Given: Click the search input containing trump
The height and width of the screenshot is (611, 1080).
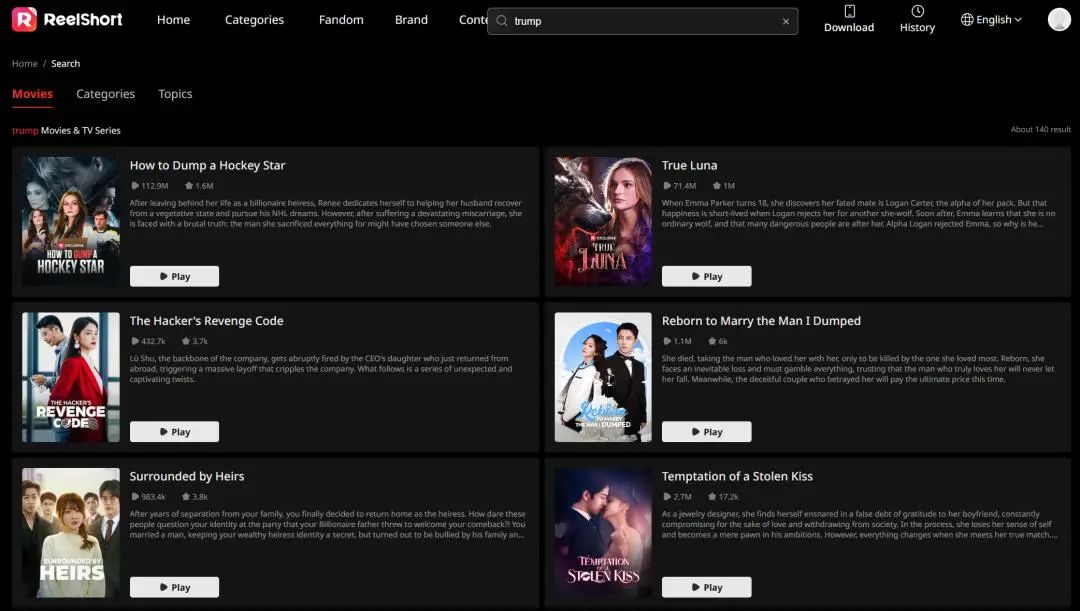Looking at the screenshot, I should (x=643, y=21).
